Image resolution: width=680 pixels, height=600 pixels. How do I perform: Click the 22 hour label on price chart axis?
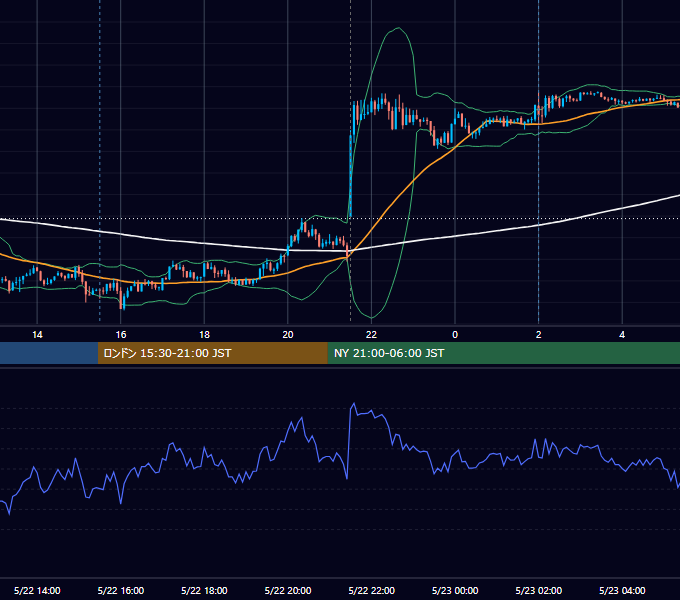tap(371, 335)
